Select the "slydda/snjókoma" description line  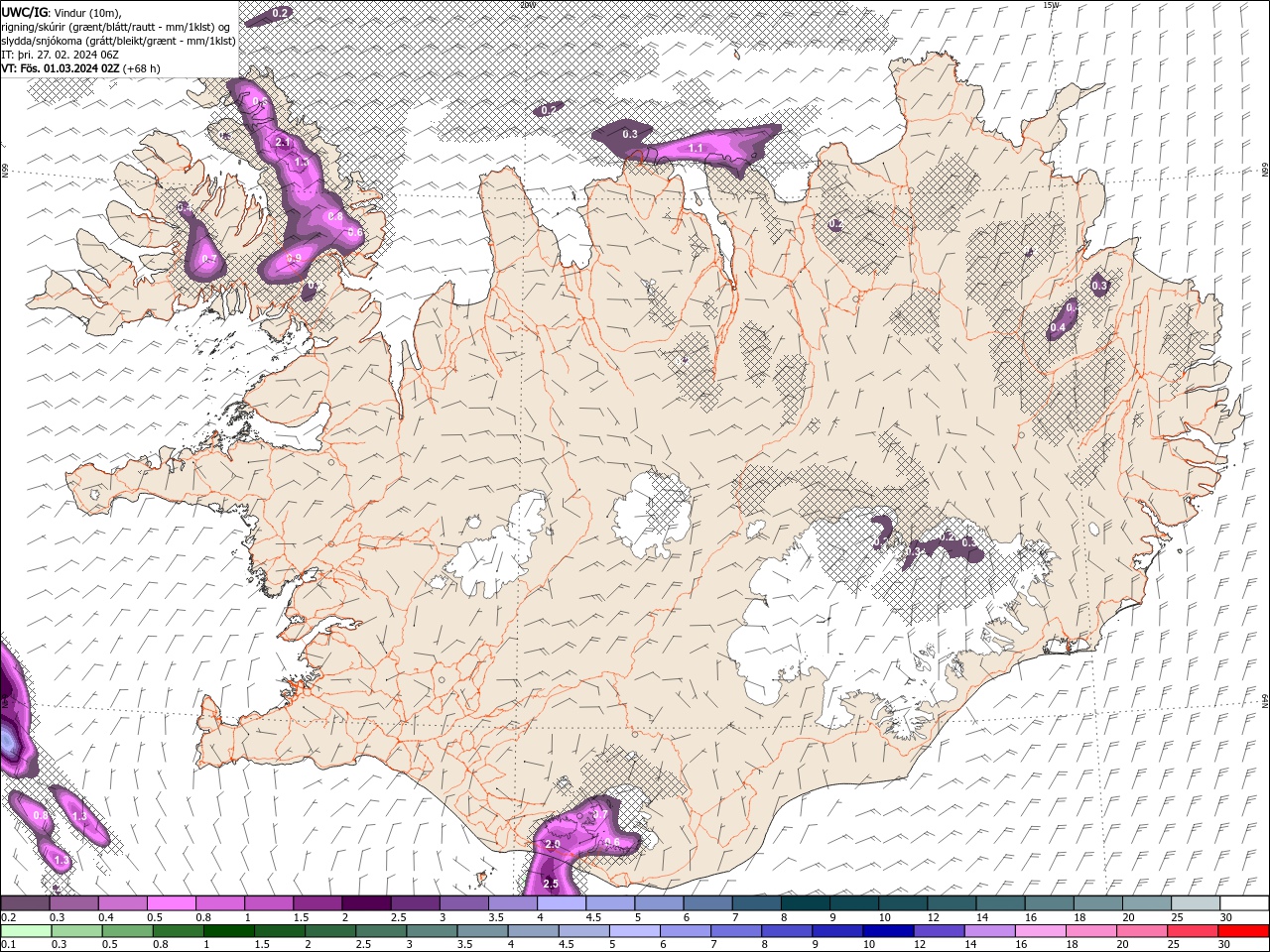pyautogui.click(x=119, y=41)
